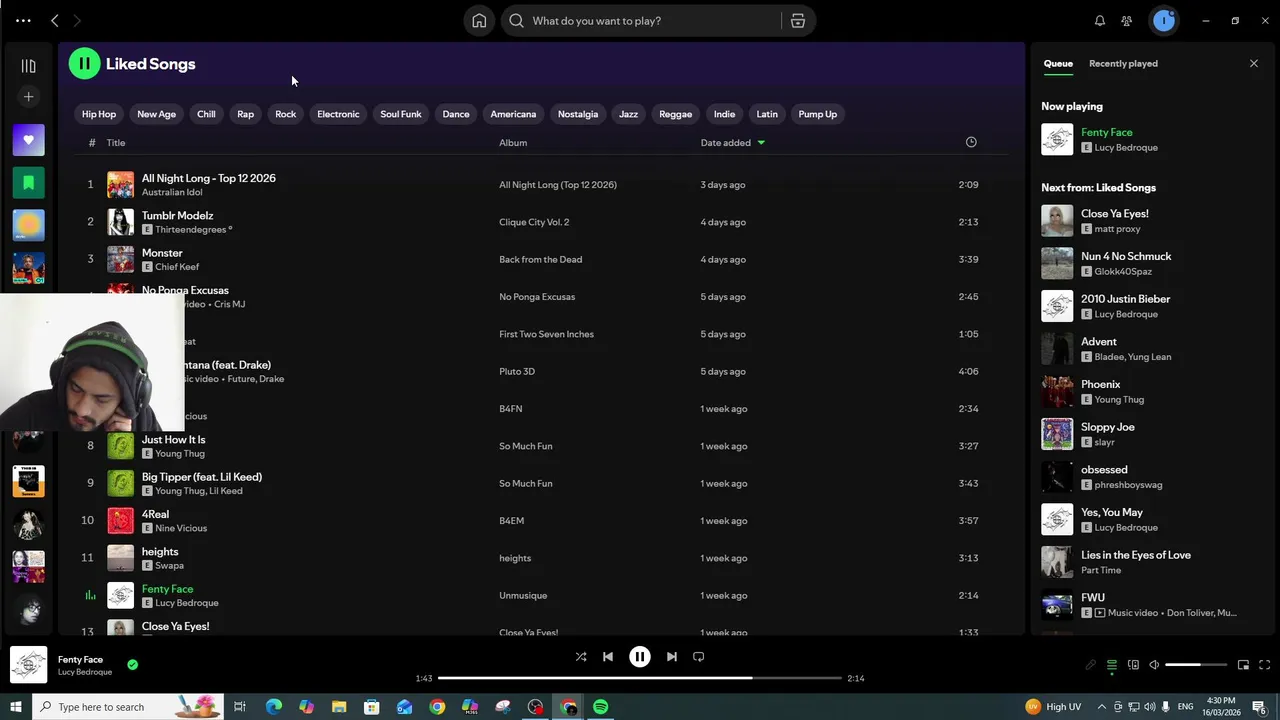The height and width of the screenshot is (720, 1280).
Task: Filter by the New Age chip
Action: (x=156, y=114)
